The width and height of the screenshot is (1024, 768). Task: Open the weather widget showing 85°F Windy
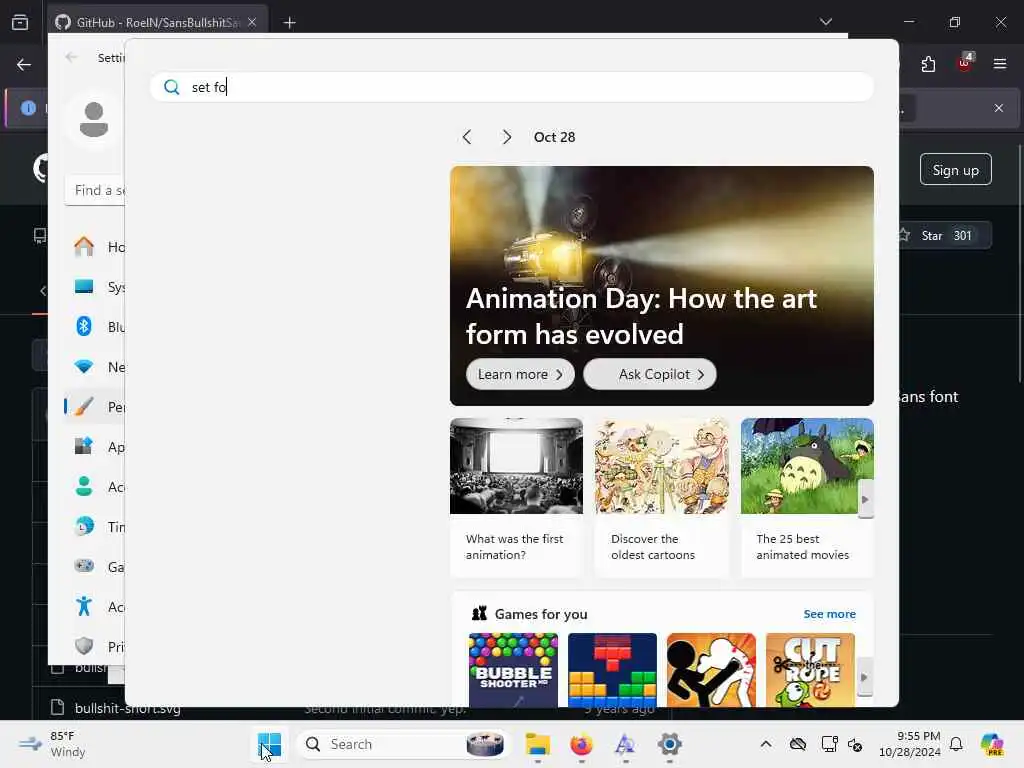click(52, 744)
